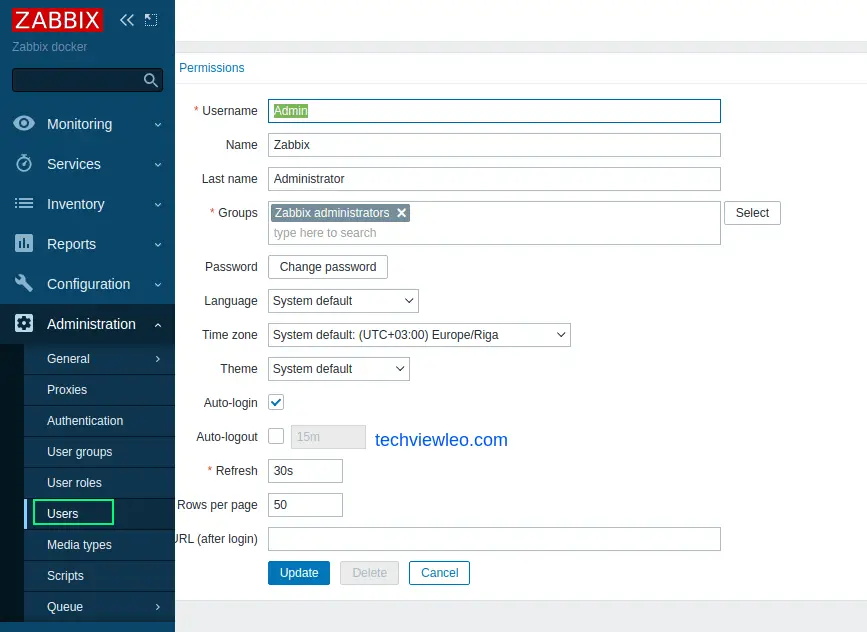The image size is (867, 632).
Task: Open the Time zone dropdown
Action: click(x=419, y=335)
